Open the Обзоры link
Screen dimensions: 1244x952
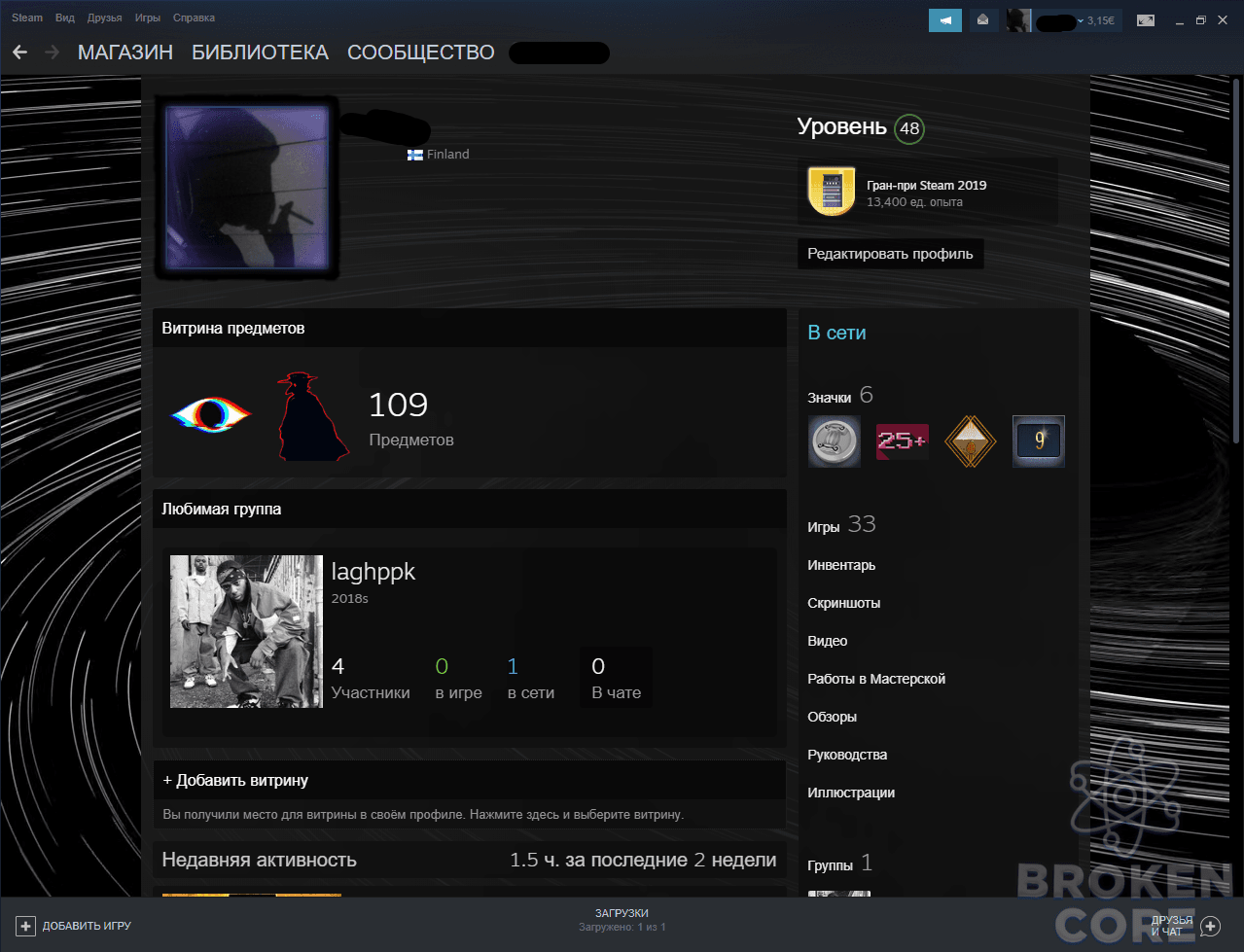[x=833, y=717]
